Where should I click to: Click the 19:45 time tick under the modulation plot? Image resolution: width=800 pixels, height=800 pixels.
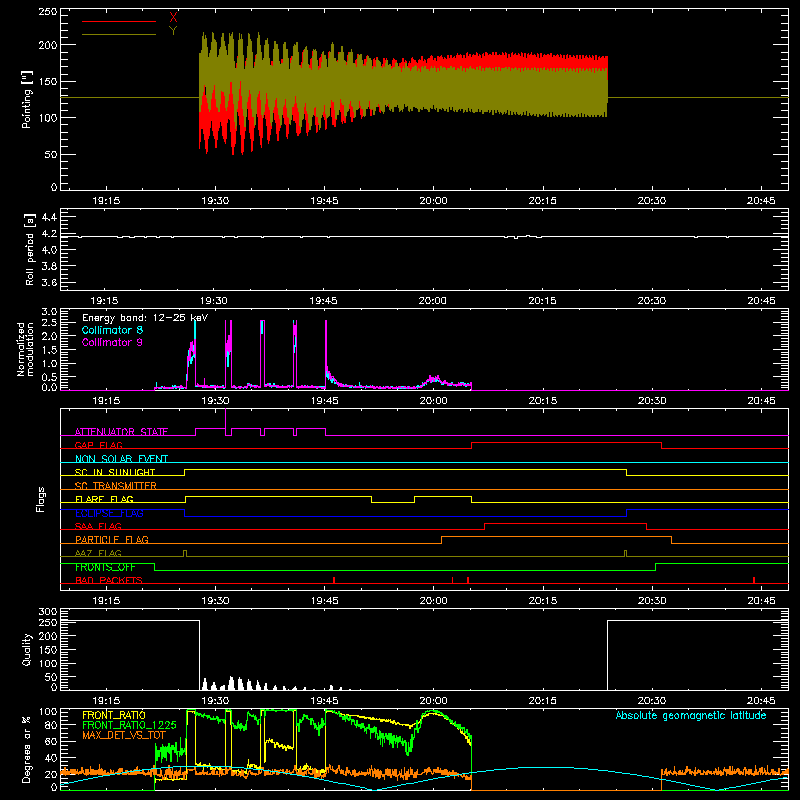[x=324, y=401]
